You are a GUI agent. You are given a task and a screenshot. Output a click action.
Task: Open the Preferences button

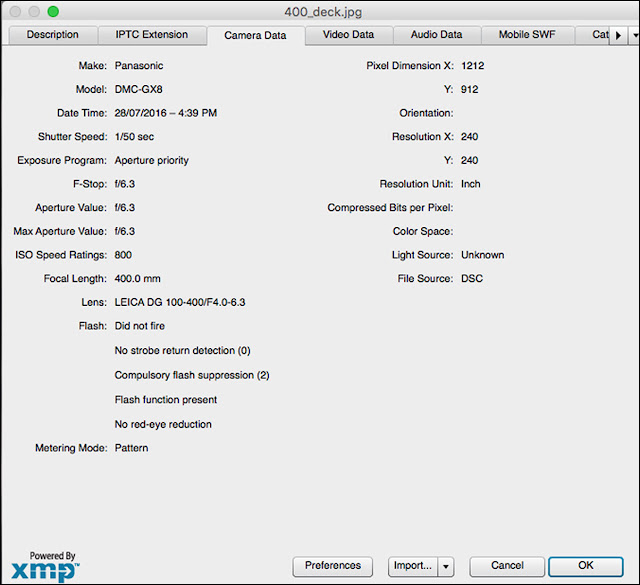tap(333, 565)
